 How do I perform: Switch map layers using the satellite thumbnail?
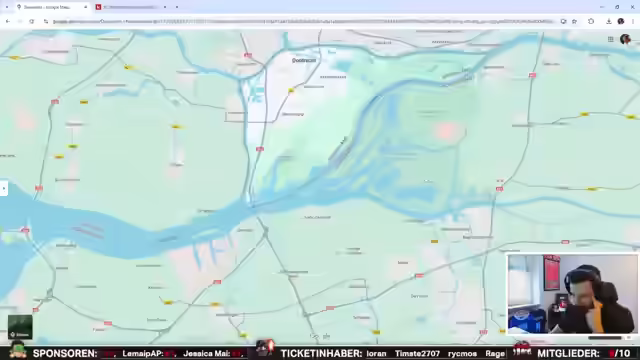click(x=20, y=327)
